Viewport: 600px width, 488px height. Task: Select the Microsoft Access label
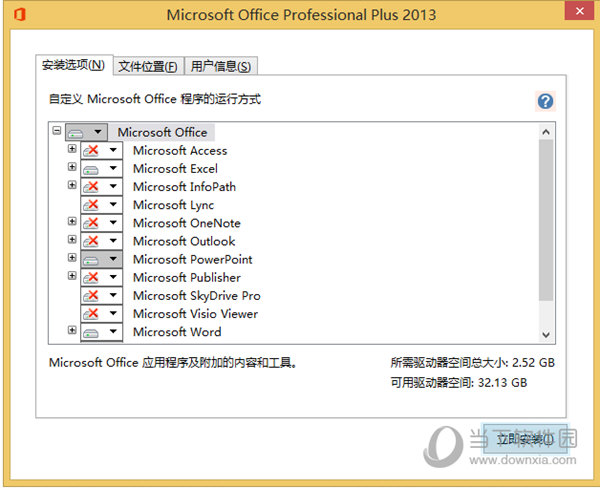click(180, 150)
